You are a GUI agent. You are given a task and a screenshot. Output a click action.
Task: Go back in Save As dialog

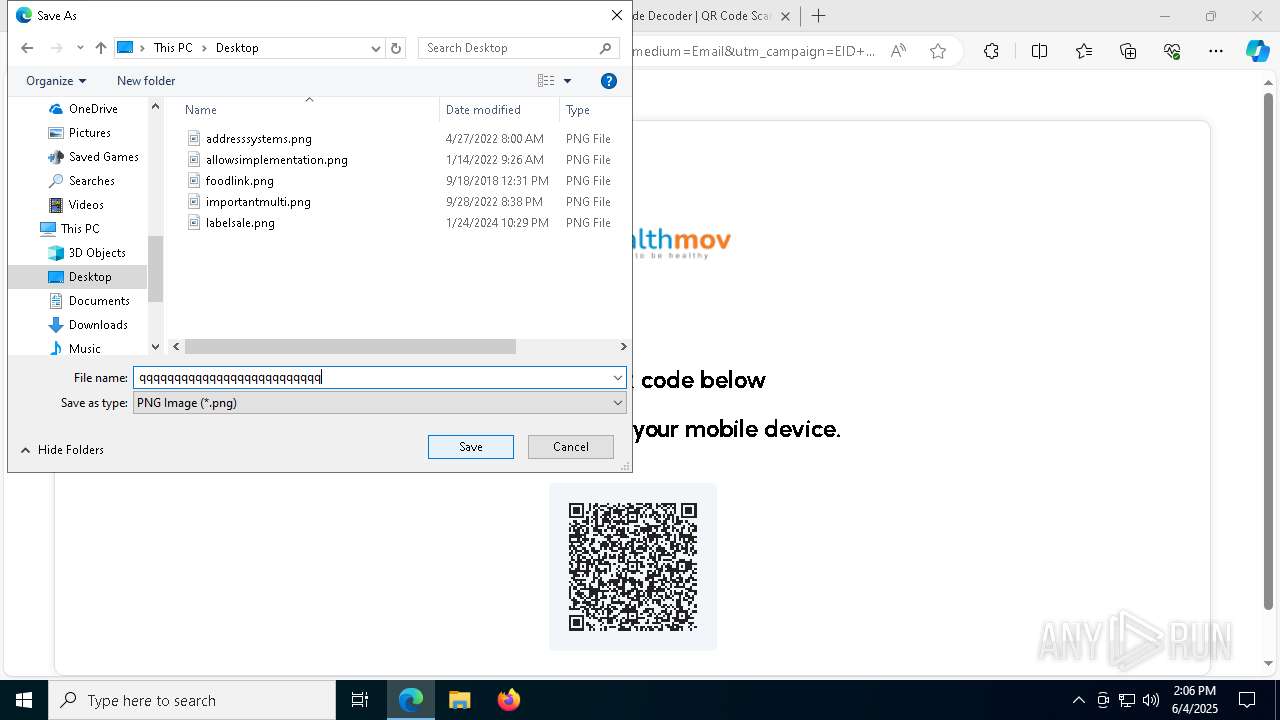click(27, 48)
